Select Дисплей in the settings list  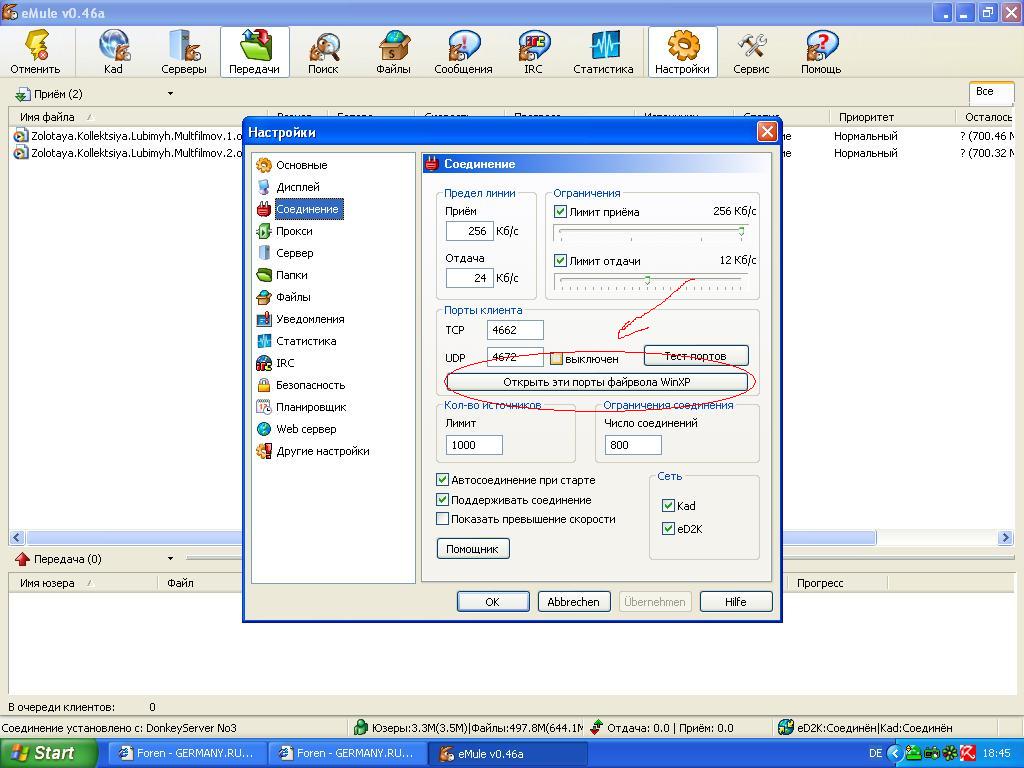[297, 187]
